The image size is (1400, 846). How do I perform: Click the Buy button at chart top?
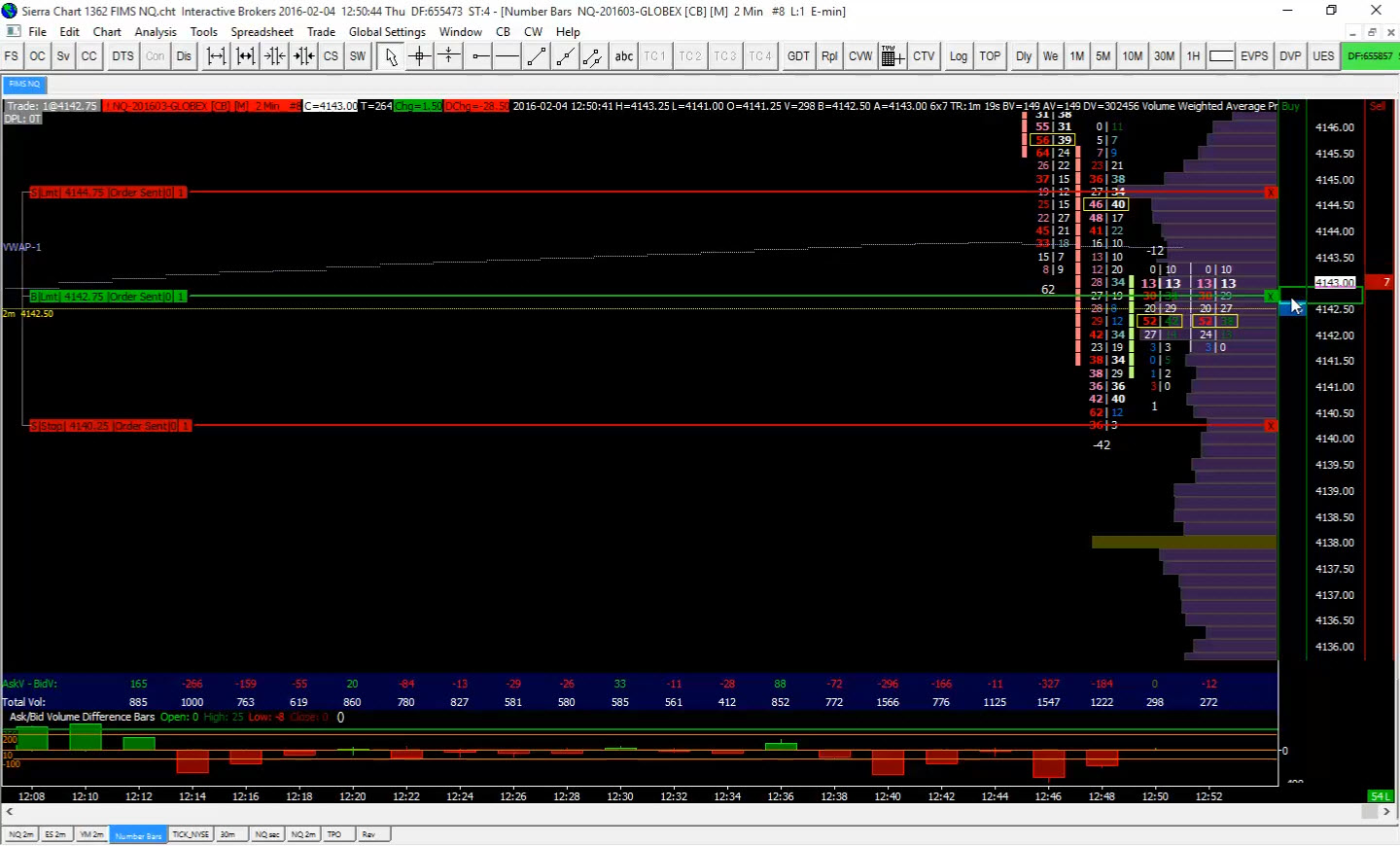coord(1291,106)
